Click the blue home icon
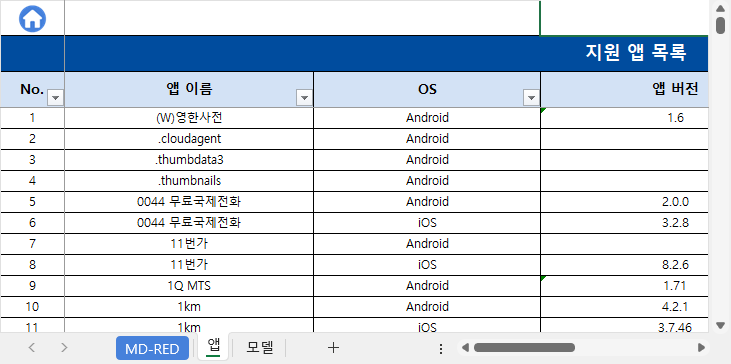This screenshot has height=364, width=731. tap(32, 19)
